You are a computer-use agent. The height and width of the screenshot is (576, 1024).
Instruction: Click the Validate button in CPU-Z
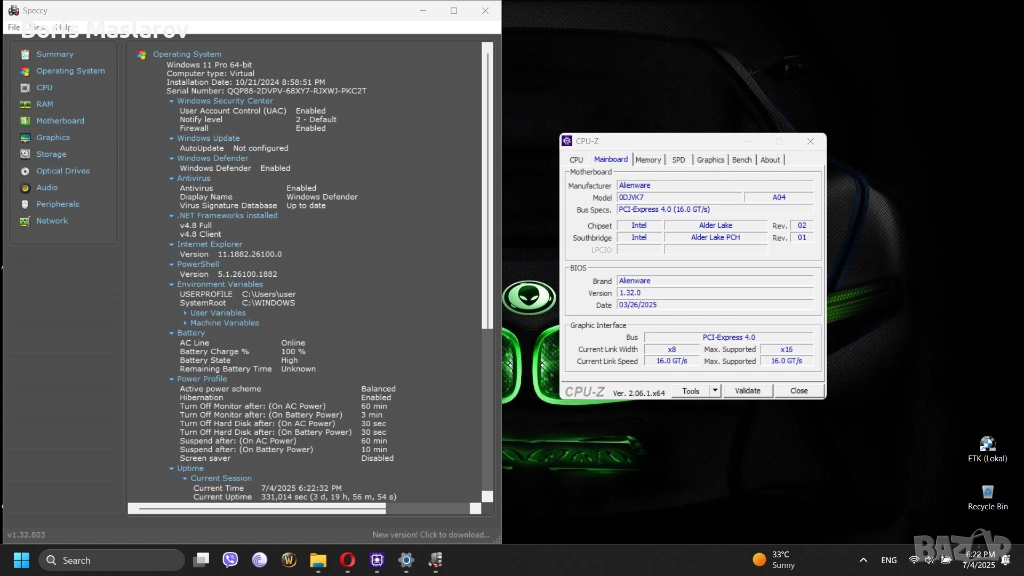point(747,391)
